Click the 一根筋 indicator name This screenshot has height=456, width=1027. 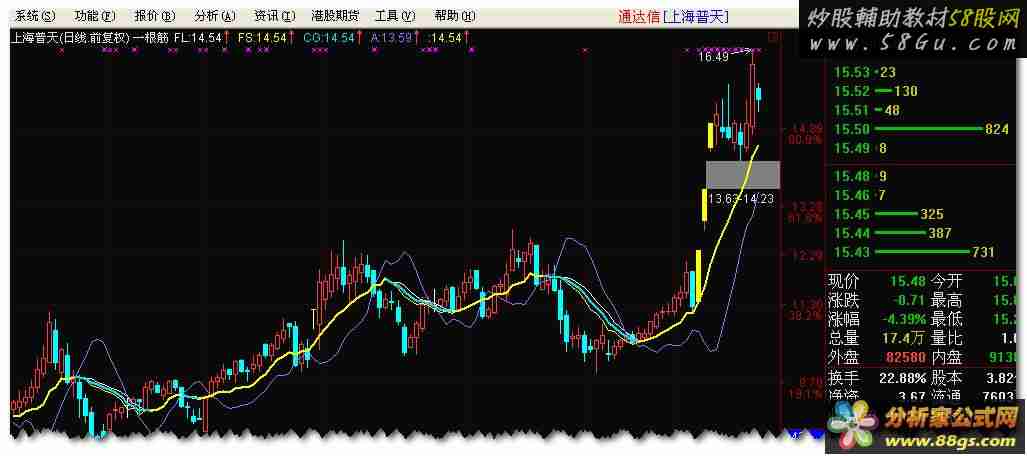150,38
